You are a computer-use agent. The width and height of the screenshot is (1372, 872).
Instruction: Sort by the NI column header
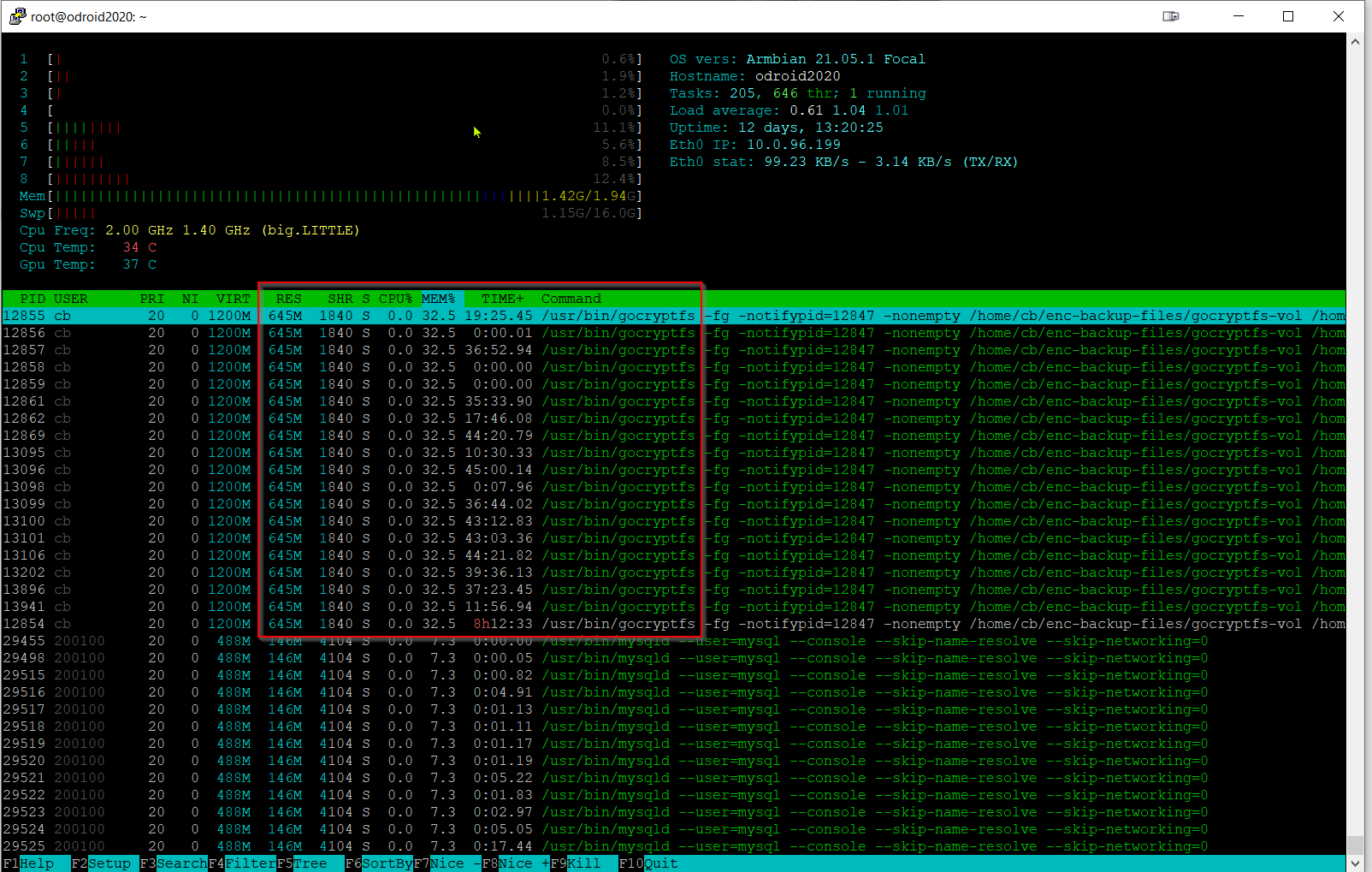190,299
